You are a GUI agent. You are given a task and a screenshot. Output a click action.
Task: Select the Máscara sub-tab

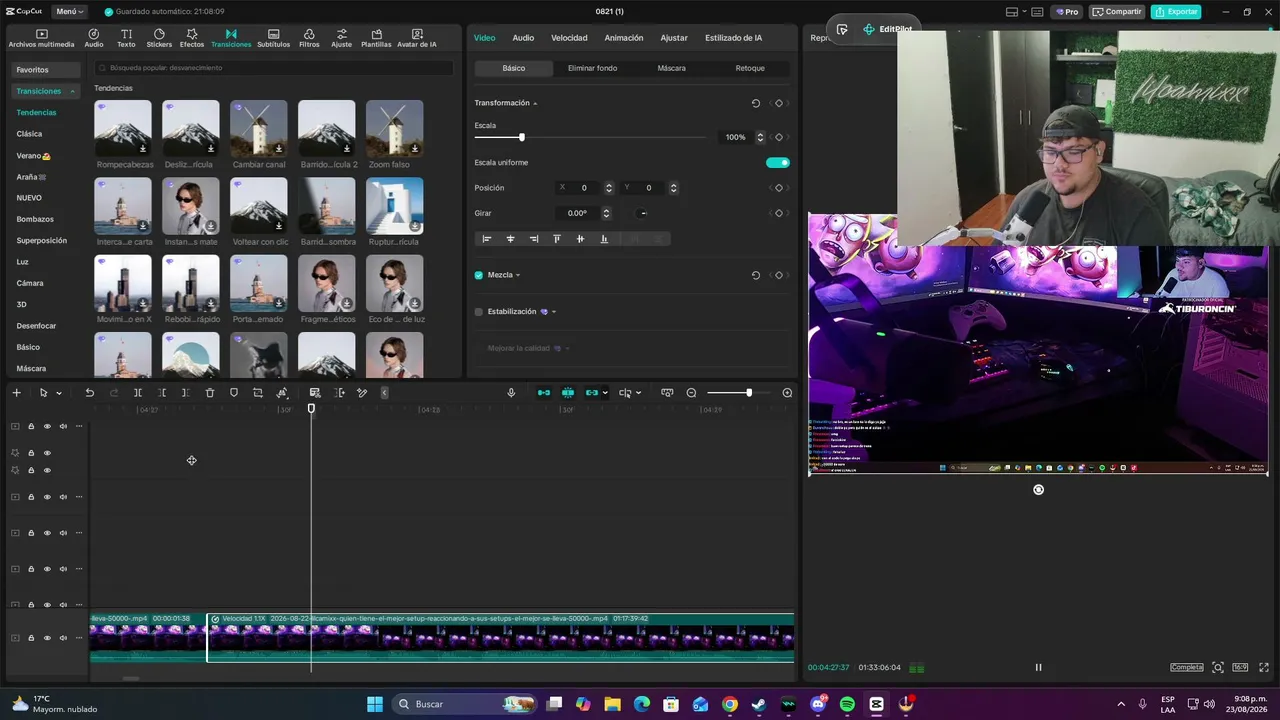671,68
